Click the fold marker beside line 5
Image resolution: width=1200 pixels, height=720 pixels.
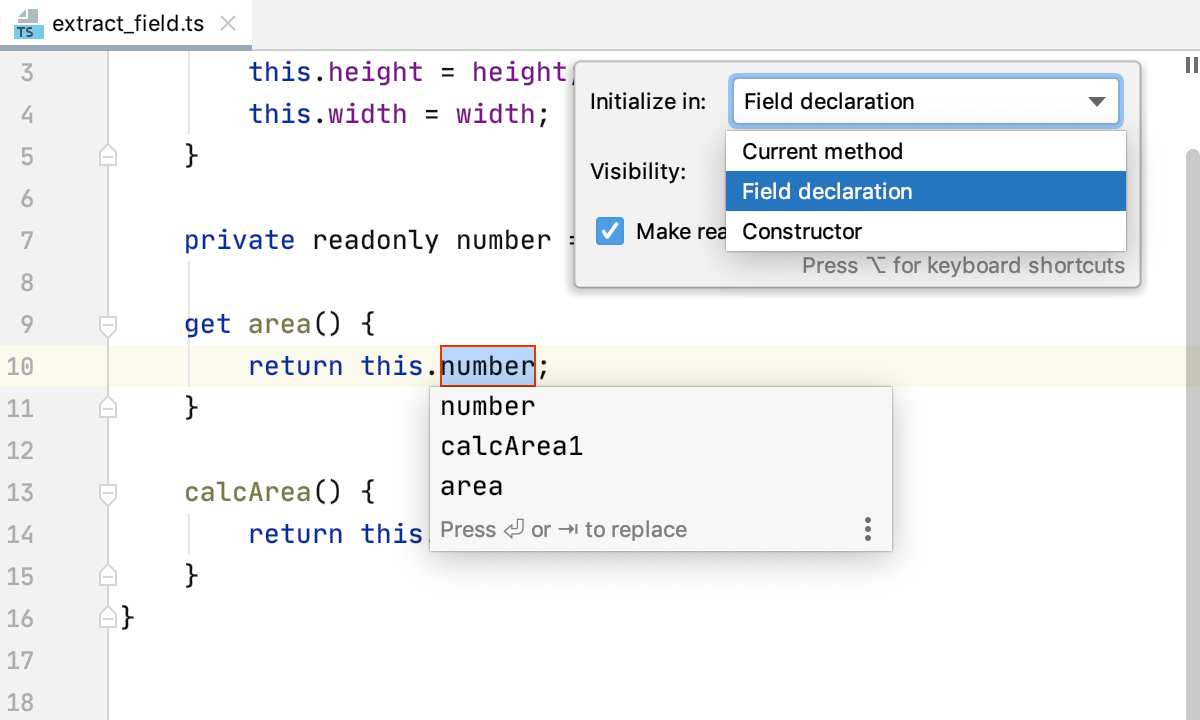pyautogui.click(x=107, y=156)
